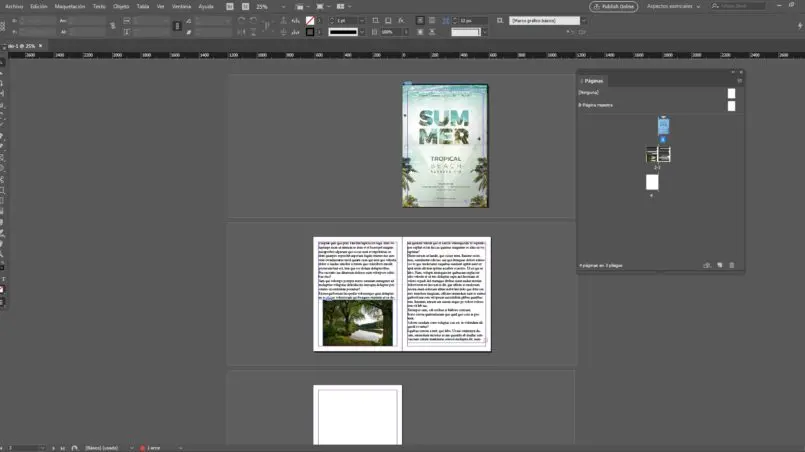The height and width of the screenshot is (452, 805).
Task: Toggle constrain scaling proportions link
Action: (177, 26)
